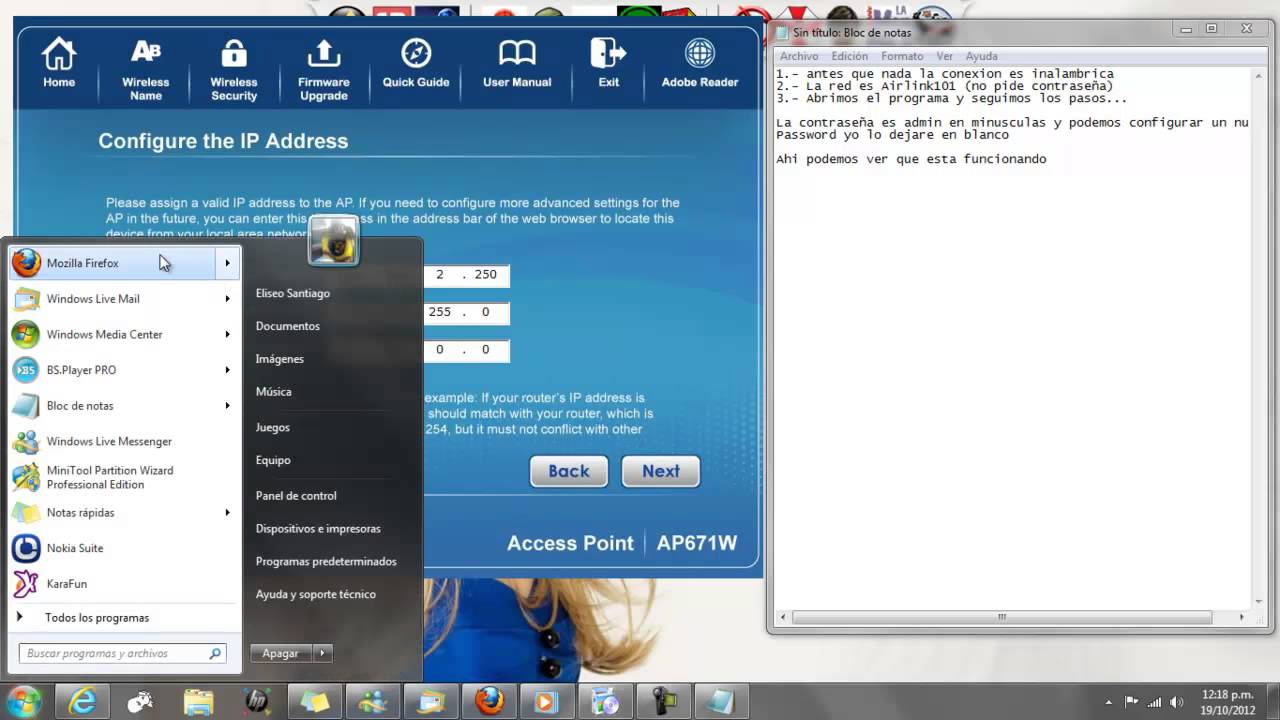The image size is (1280, 720).
Task: Go to Home in the AP setup wizard
Action: 59,62
